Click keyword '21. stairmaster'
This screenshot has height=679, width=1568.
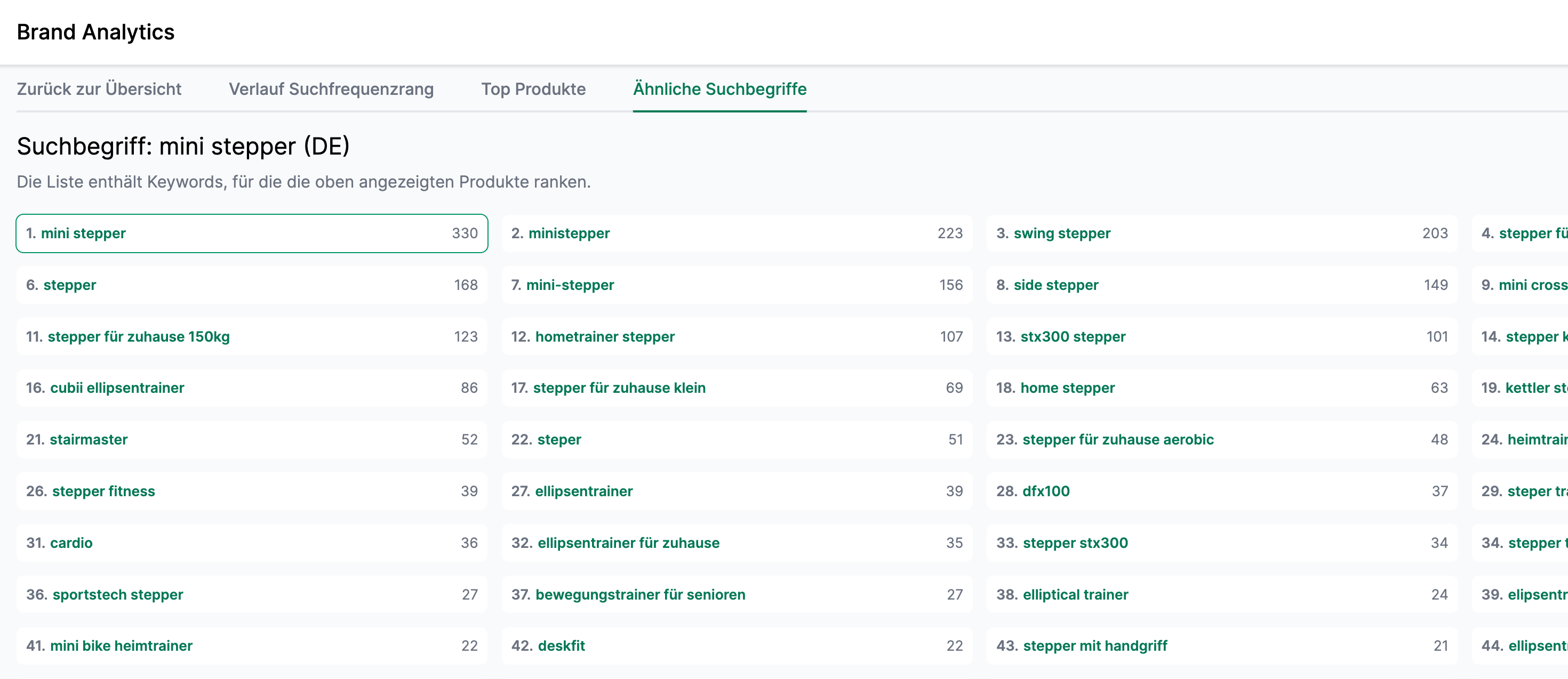pyautogui.click(x=252, y=439)
